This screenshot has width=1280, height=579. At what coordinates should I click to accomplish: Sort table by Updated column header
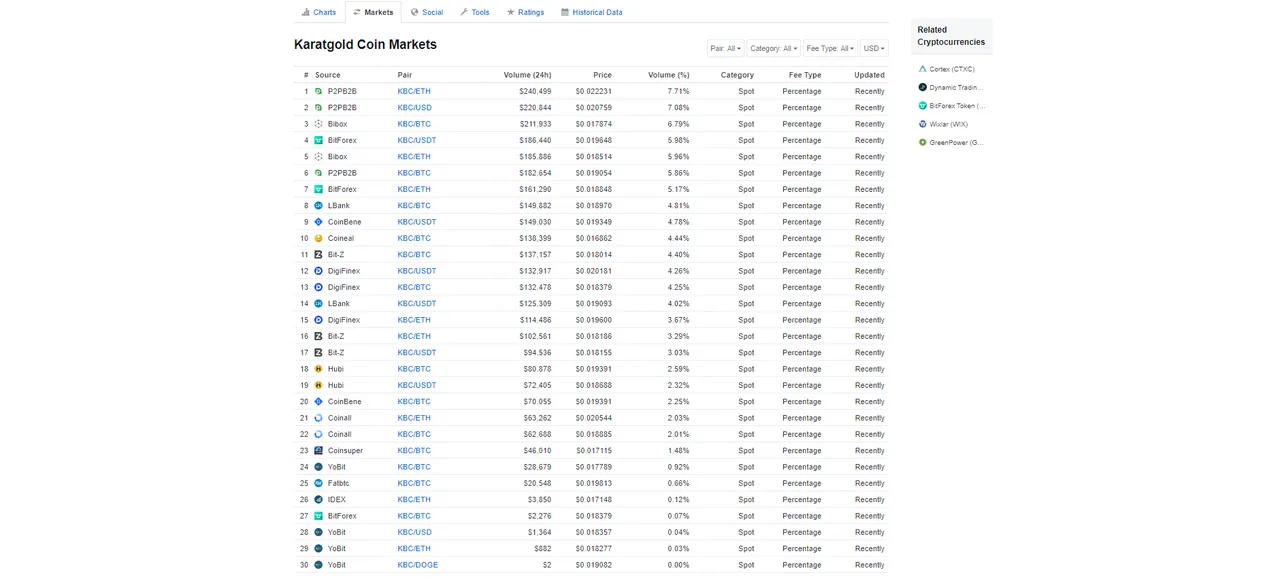869,75
